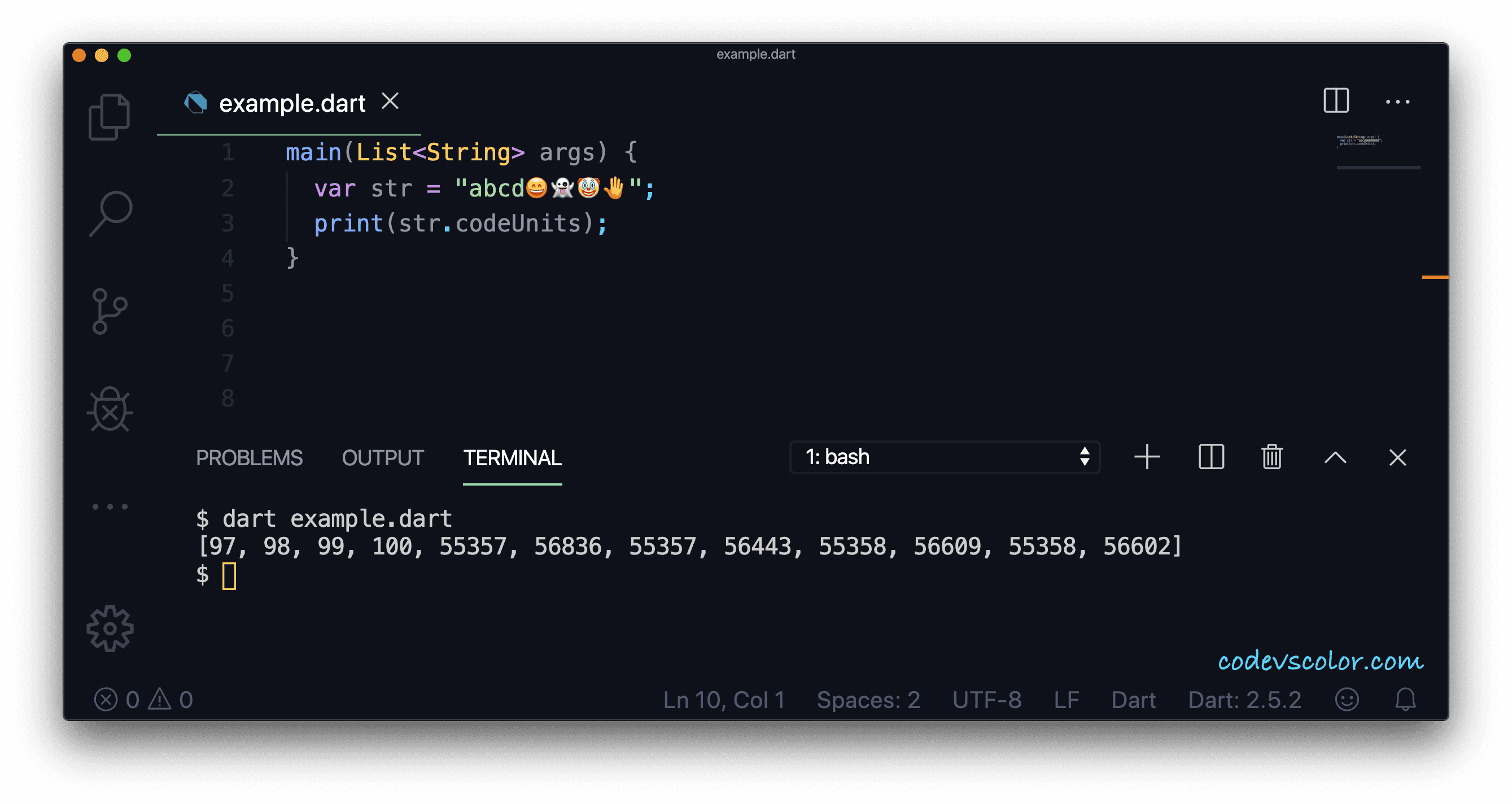Open the Explorer files view

click(109, 117)
